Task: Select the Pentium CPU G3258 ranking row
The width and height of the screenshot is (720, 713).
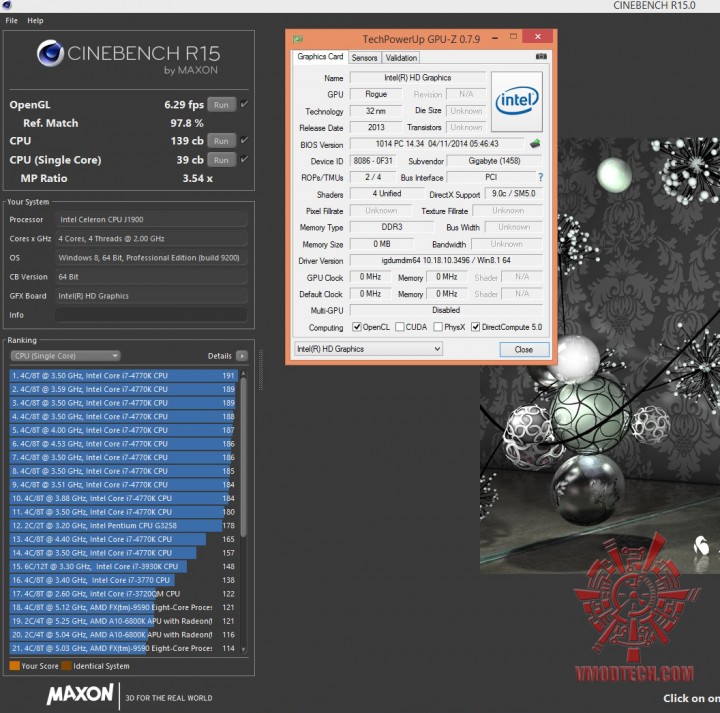Action: pos(124,526)
